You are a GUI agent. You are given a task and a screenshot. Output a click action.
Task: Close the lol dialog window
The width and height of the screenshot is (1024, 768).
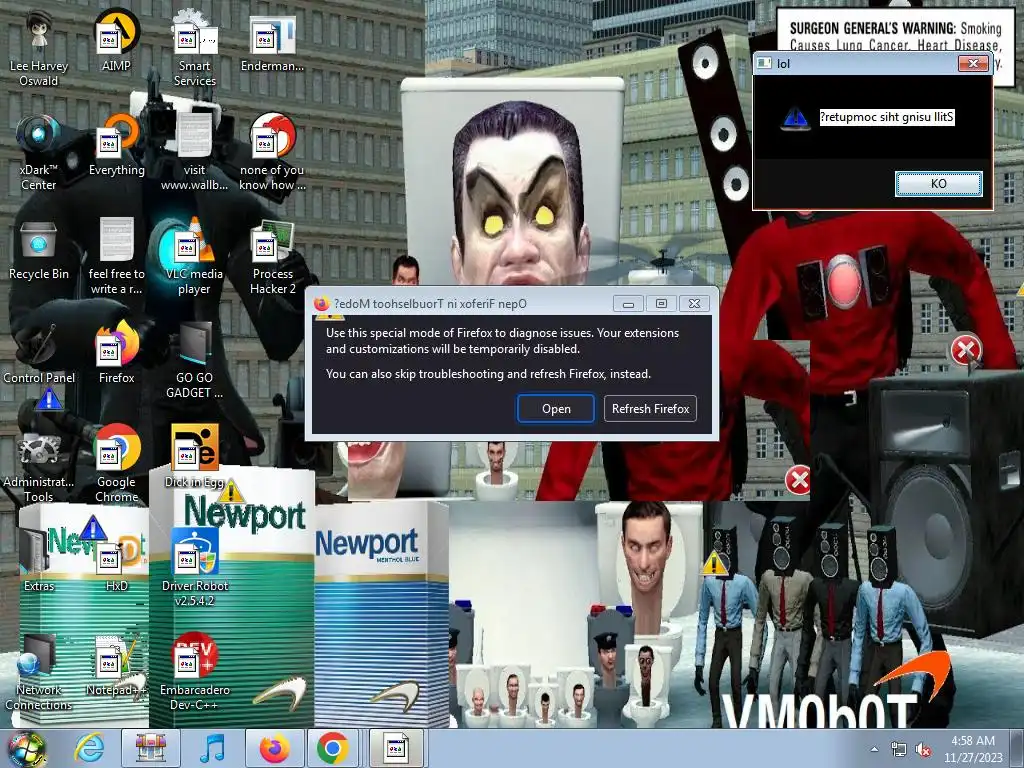point(973,63)
